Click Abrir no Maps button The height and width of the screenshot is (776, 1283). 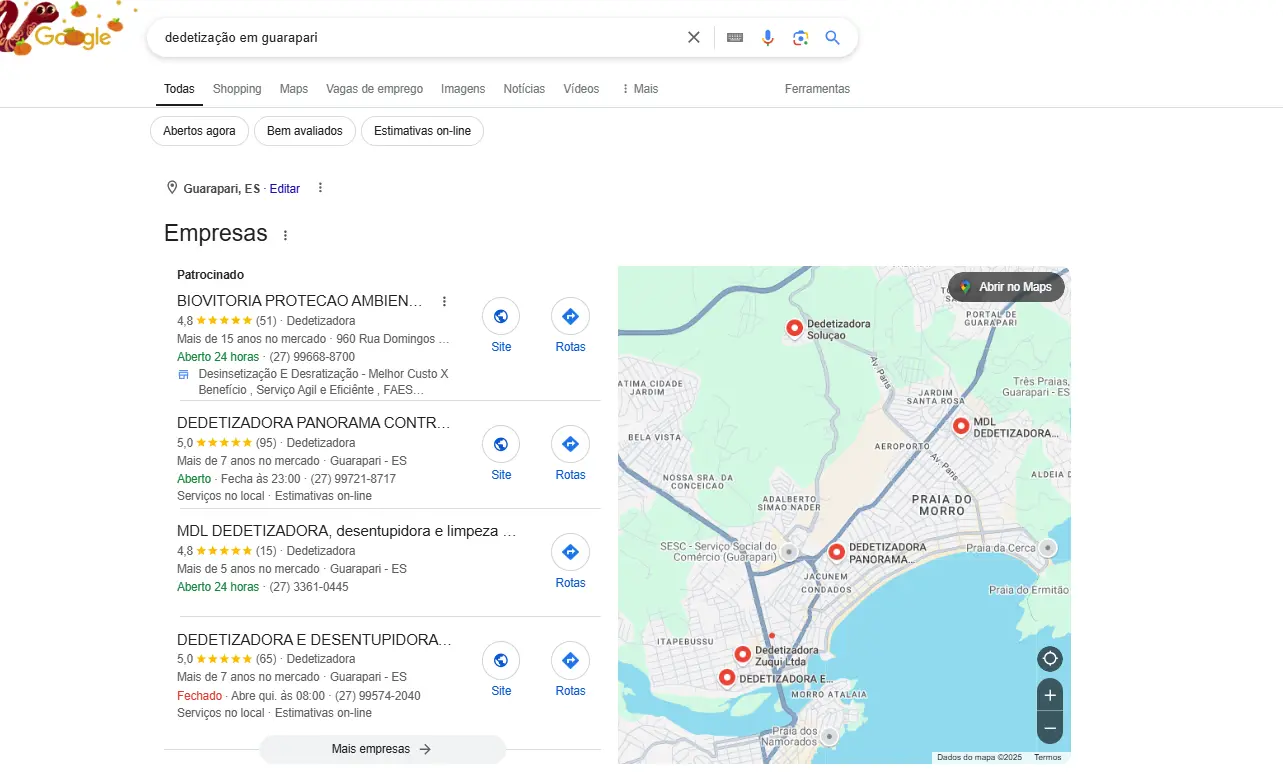tap(1006, 287)
